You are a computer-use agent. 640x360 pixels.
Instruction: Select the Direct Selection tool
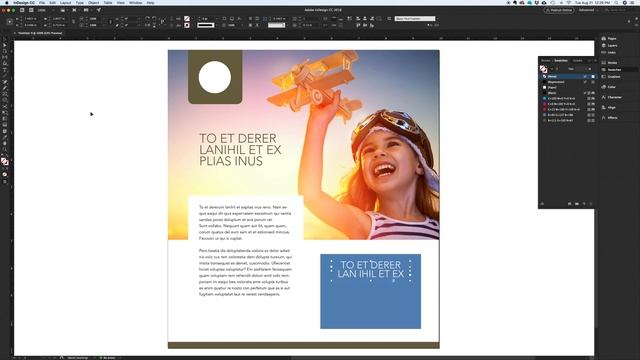pos(4,46)
